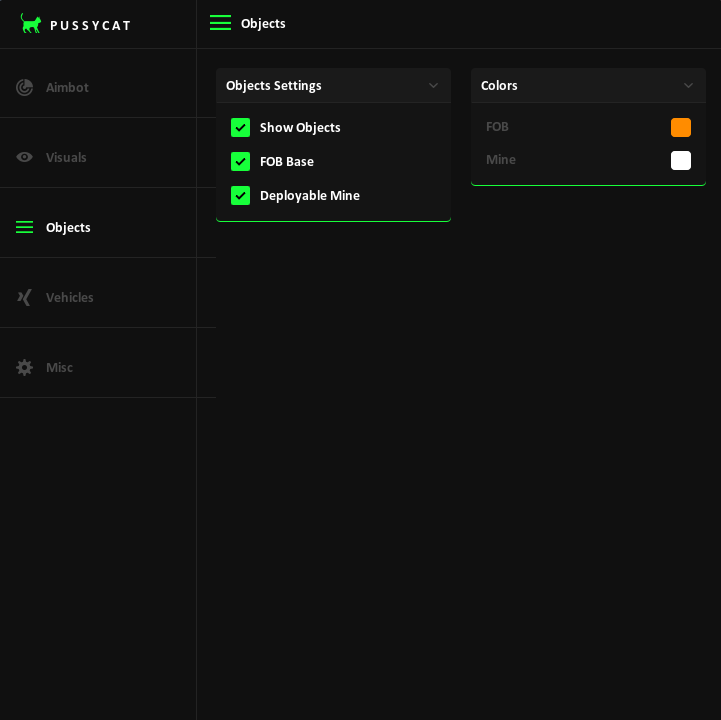The height and width of the screenshot is (720, 721).
Task: Open the orange FOB color swatch
Action: tap(681, 127)
